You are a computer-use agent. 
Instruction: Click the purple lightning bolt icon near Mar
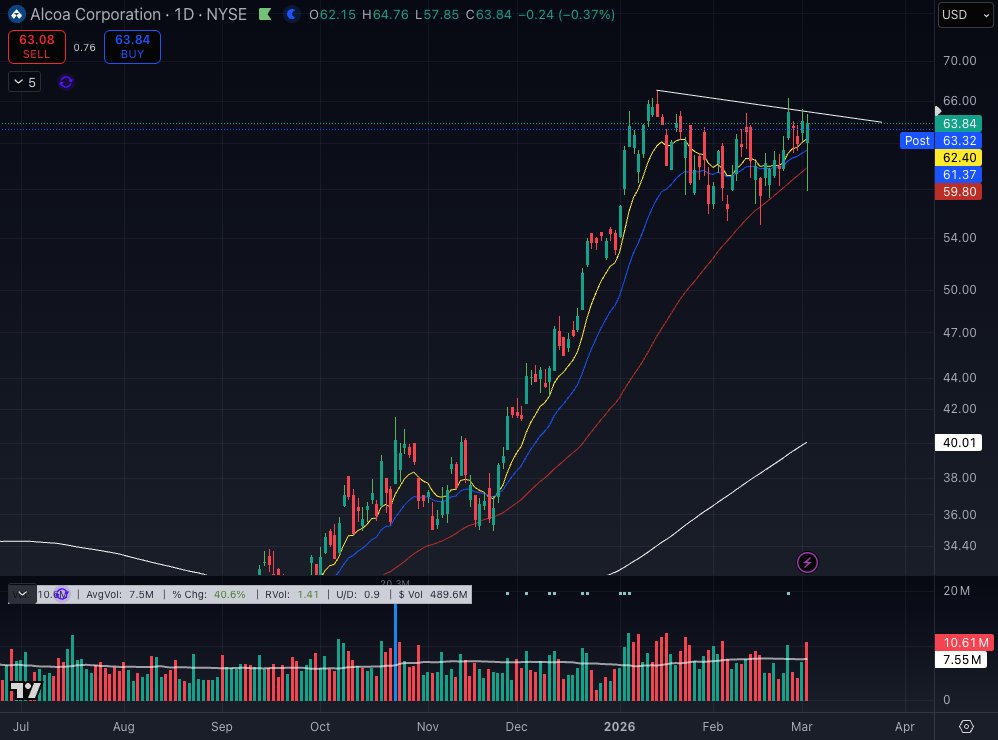point(807,562)
